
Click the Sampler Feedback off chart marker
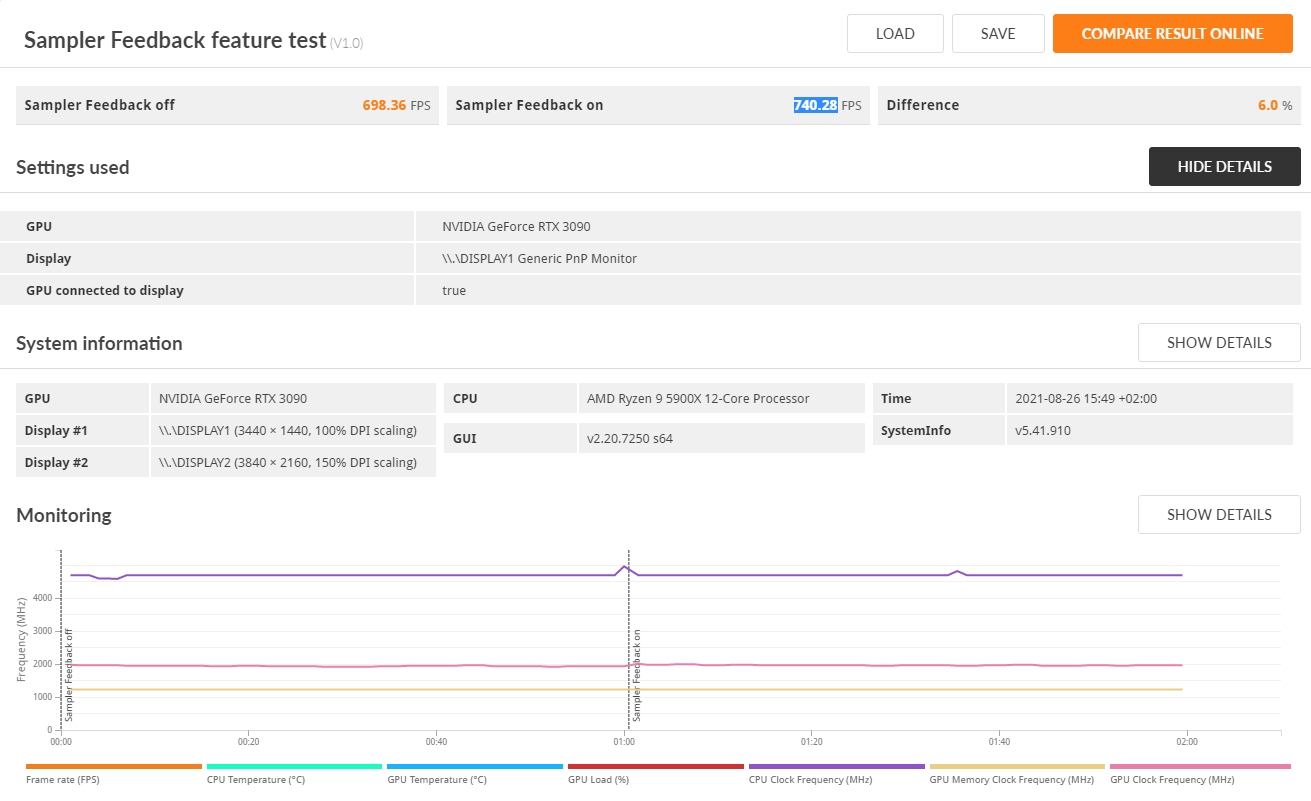pos(69,675)
